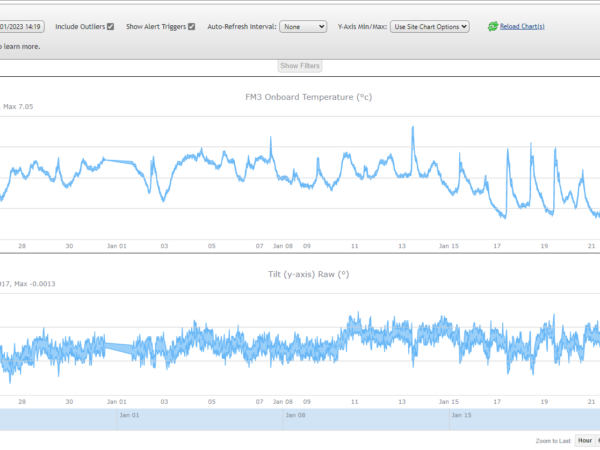Click the end date input field
This screenshot has height=450, width=600.
(x=22, y=27)
